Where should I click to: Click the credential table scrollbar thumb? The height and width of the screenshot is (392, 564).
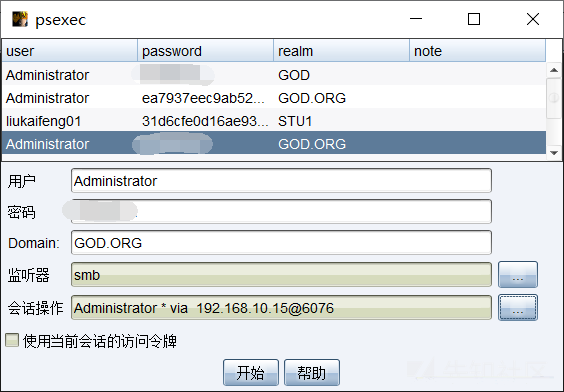click(x=554, y=97)
